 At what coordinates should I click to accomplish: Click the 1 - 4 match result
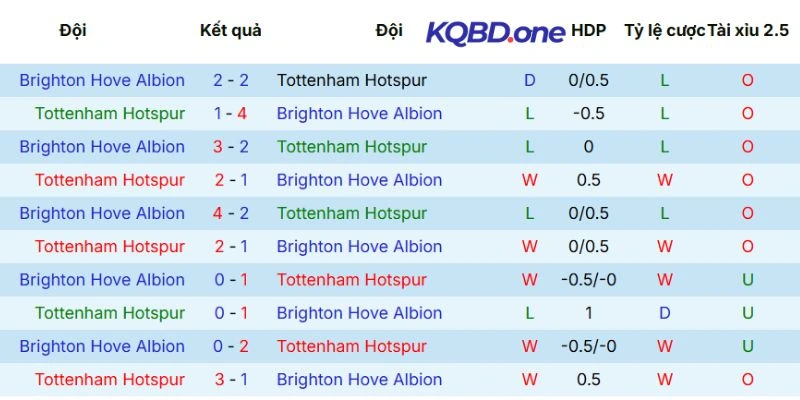click(x=231, y=113)
